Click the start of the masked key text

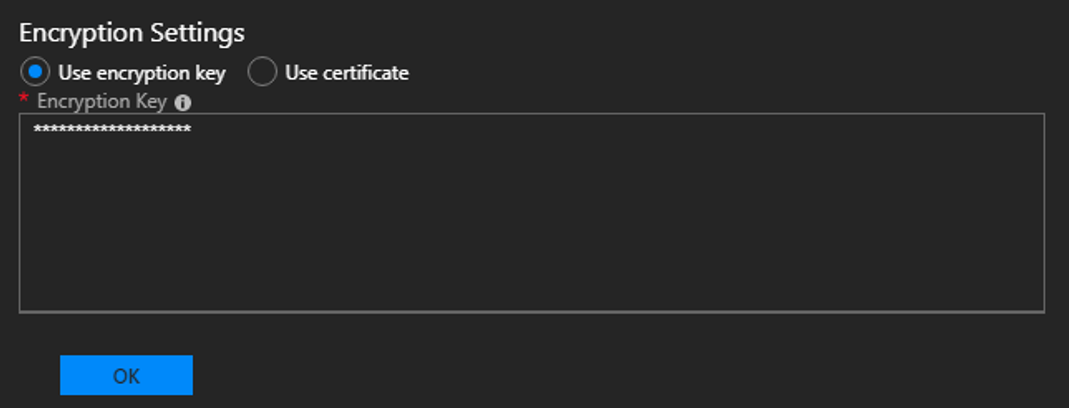[33, 130]
